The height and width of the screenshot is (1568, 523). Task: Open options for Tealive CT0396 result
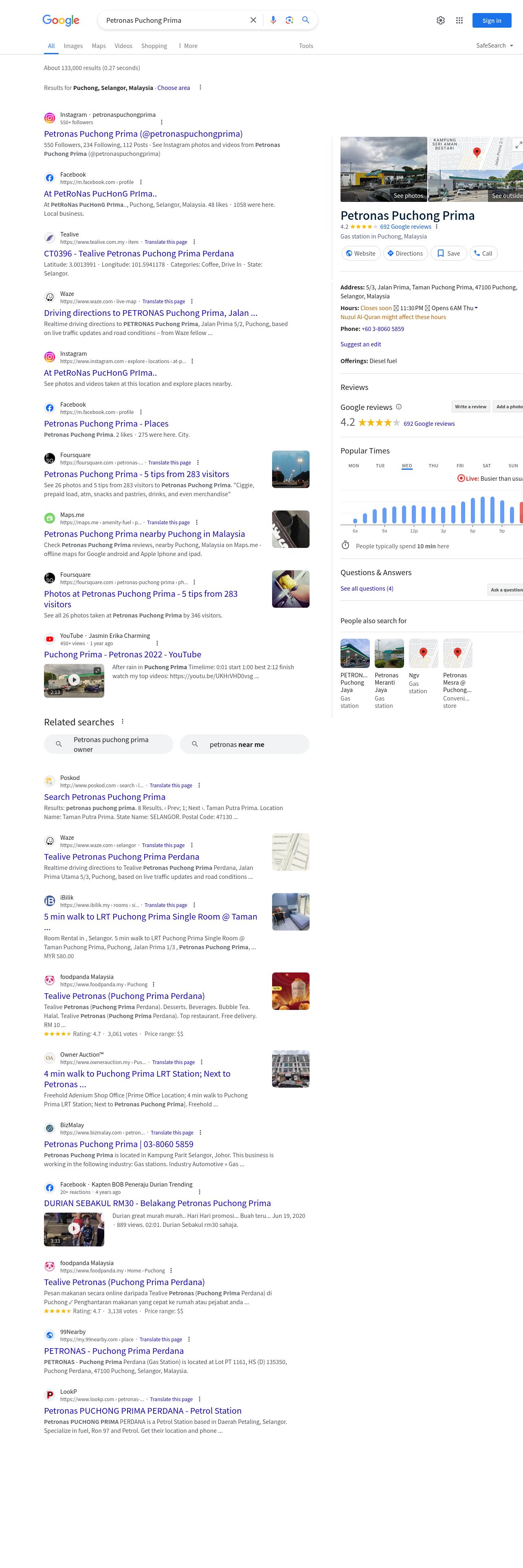click(x=194, y=242)
